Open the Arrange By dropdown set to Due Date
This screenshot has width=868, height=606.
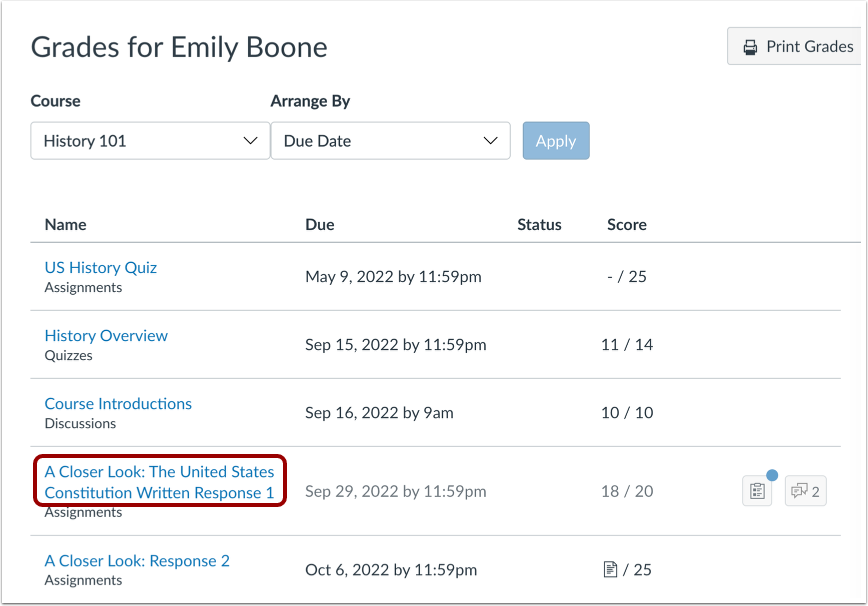[x=390, y=141]
